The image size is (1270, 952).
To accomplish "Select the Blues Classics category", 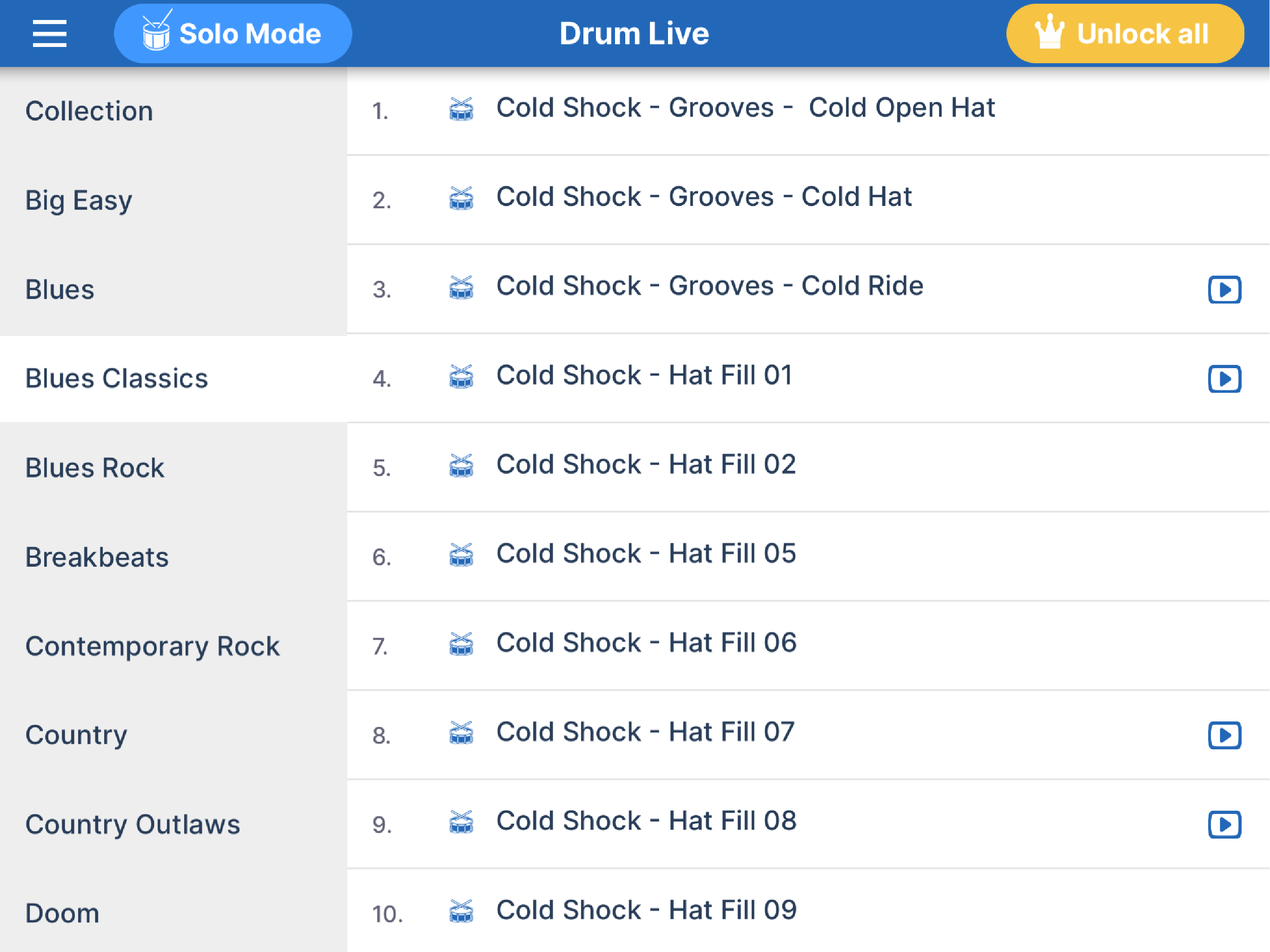I will 117,379.
